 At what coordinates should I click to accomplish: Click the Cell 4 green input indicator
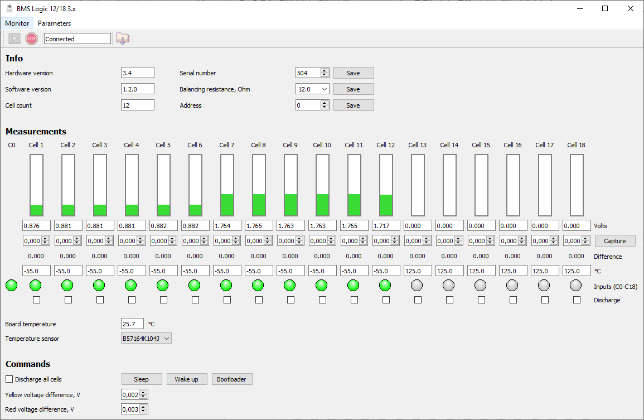[131, 285]
